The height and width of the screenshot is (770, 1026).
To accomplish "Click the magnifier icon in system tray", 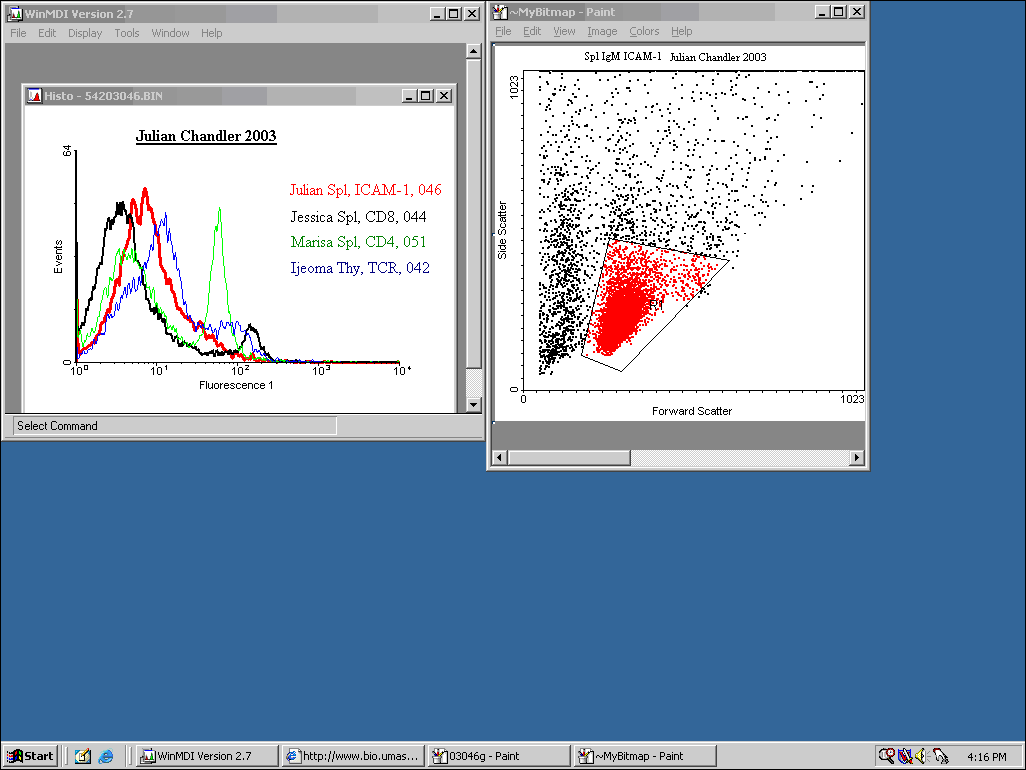I will (885, 756).
